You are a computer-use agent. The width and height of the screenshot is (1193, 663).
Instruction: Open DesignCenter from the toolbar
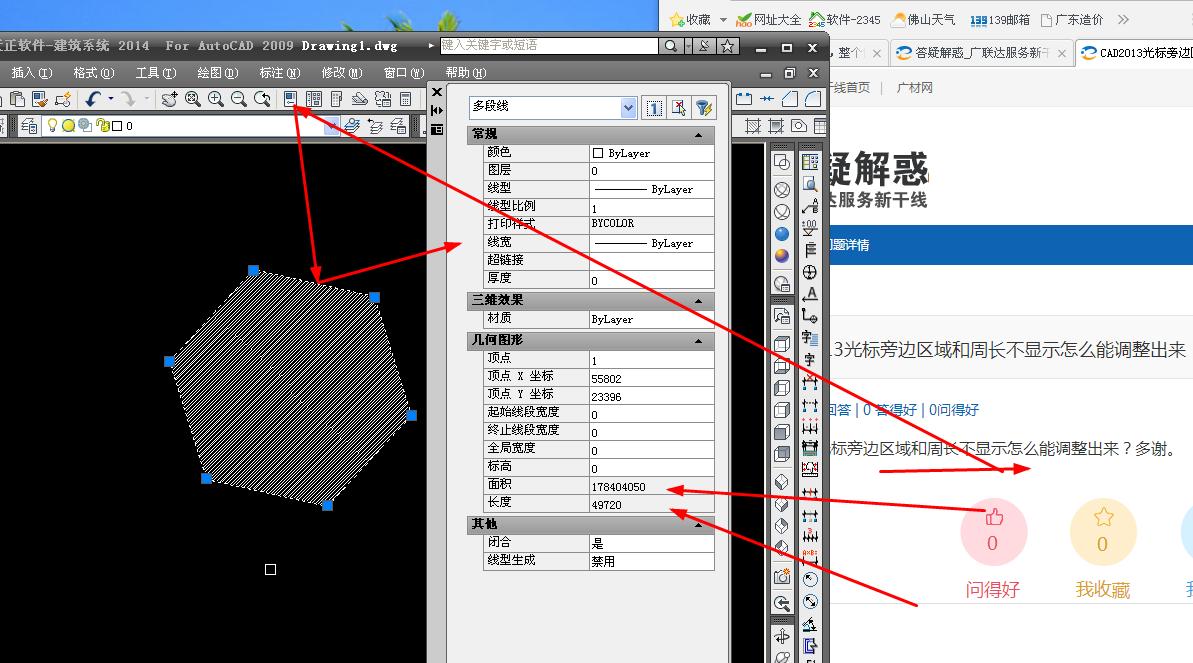coord(313,99)
